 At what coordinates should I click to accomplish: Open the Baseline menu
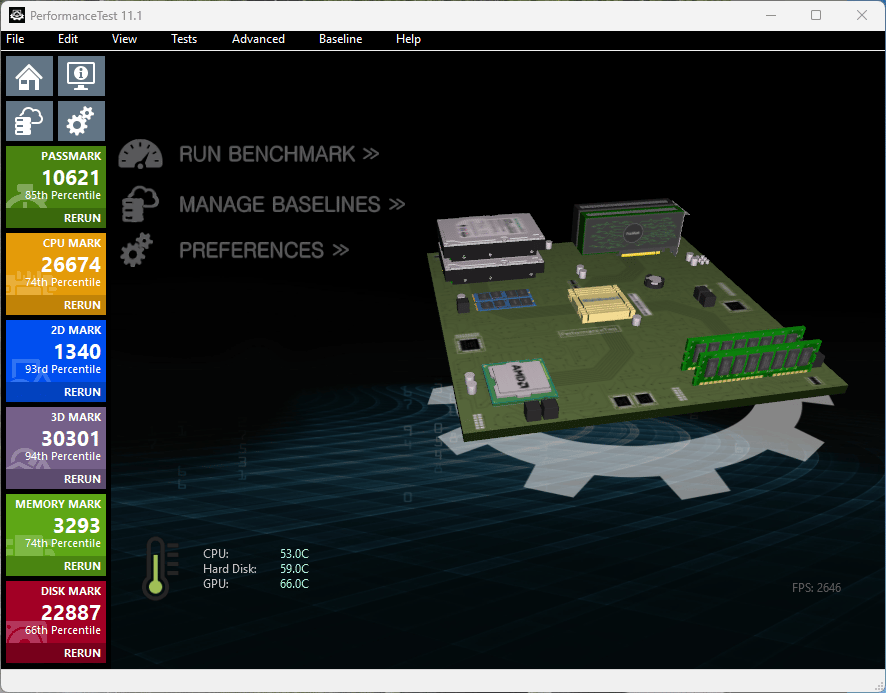[341, 39]
